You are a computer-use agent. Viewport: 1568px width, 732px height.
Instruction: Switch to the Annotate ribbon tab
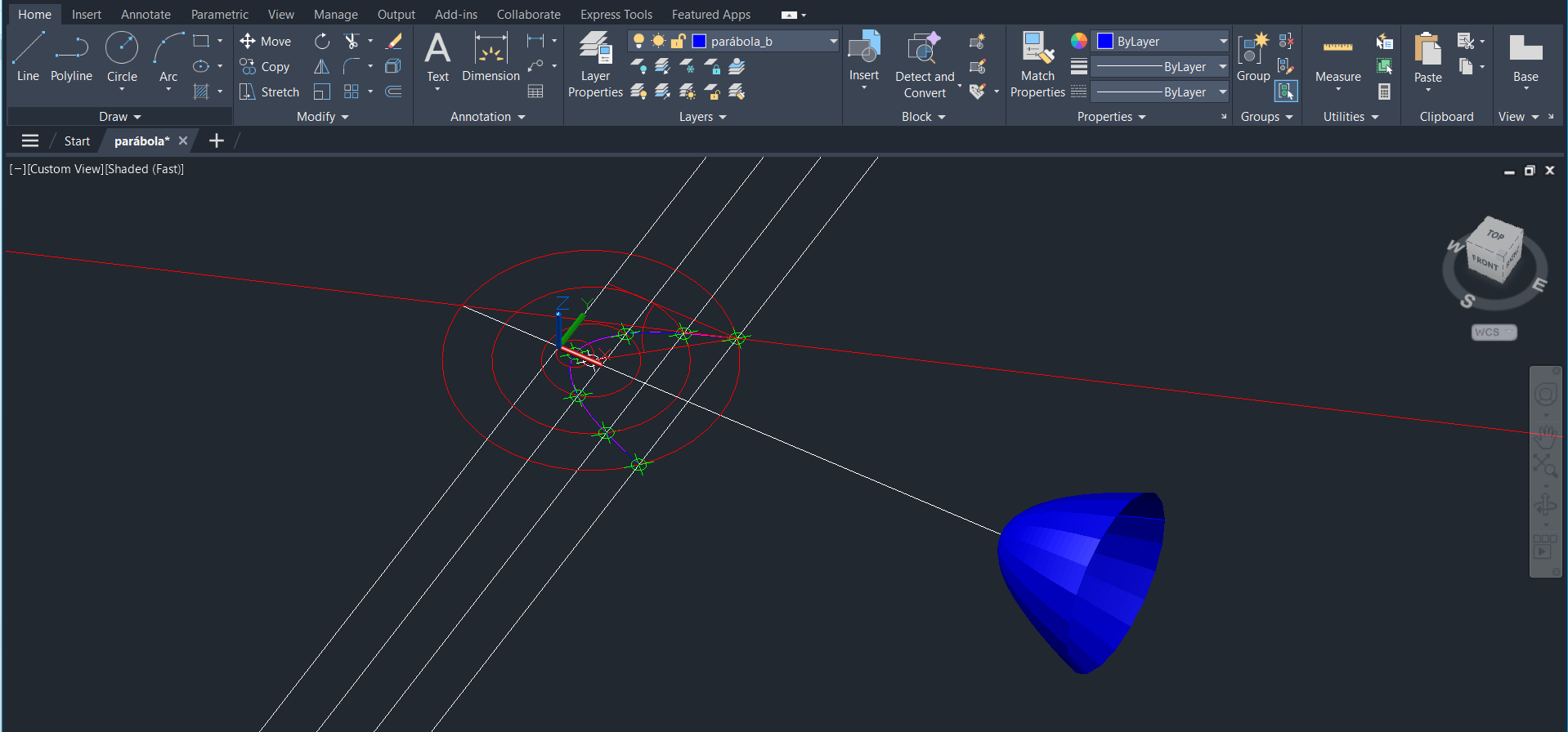(146, 15)
